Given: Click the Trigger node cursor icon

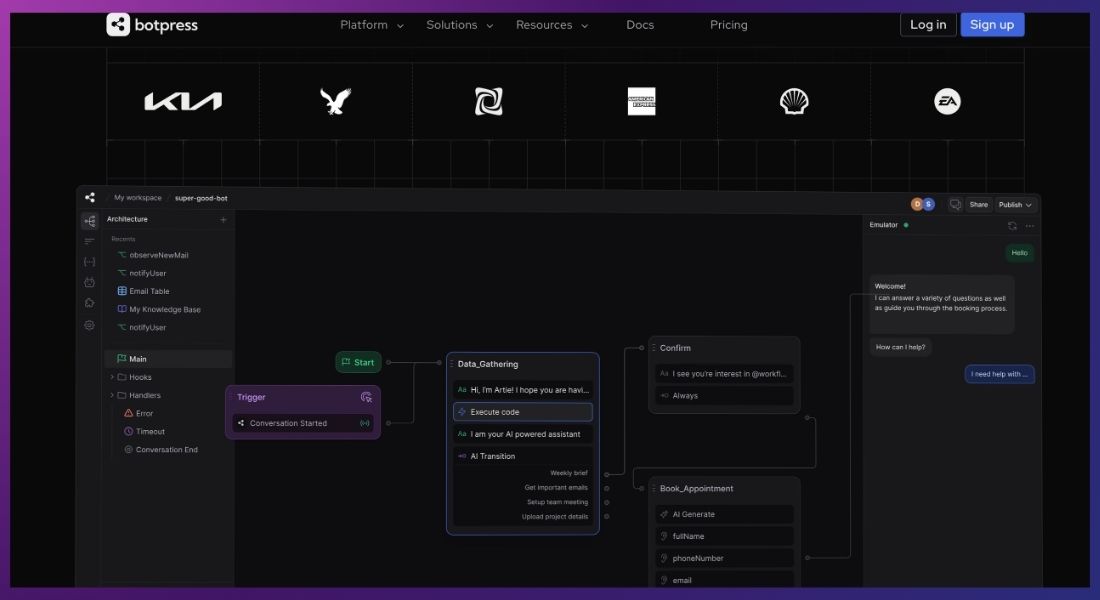Looking at the screenshot, I should [366, 397].
